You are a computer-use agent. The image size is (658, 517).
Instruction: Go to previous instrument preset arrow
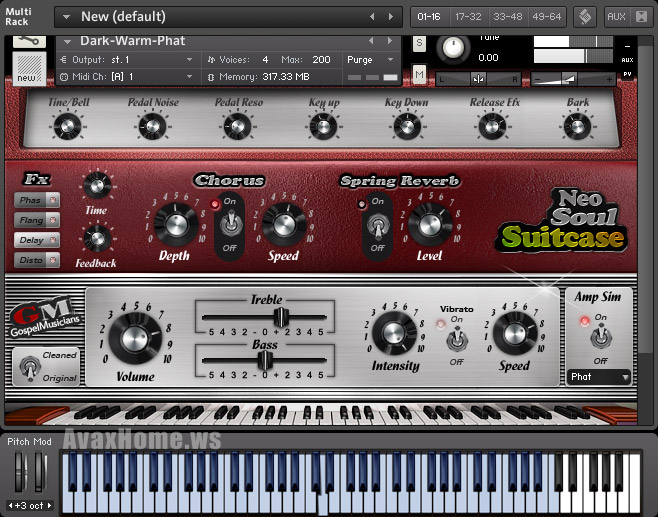click(x=371, y=41)
